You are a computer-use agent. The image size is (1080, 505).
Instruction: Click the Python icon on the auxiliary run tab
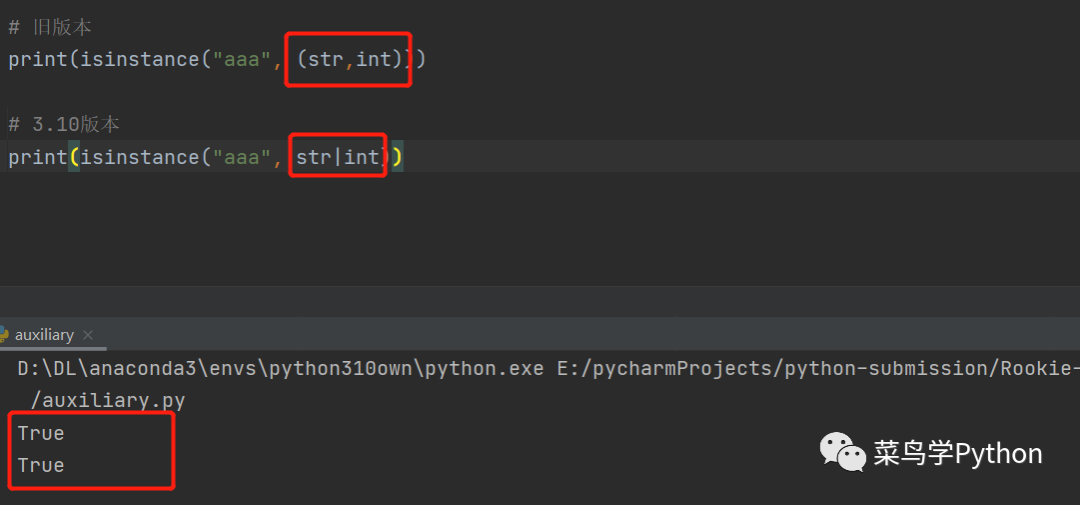pyautogui.click(x=4, y=335)
